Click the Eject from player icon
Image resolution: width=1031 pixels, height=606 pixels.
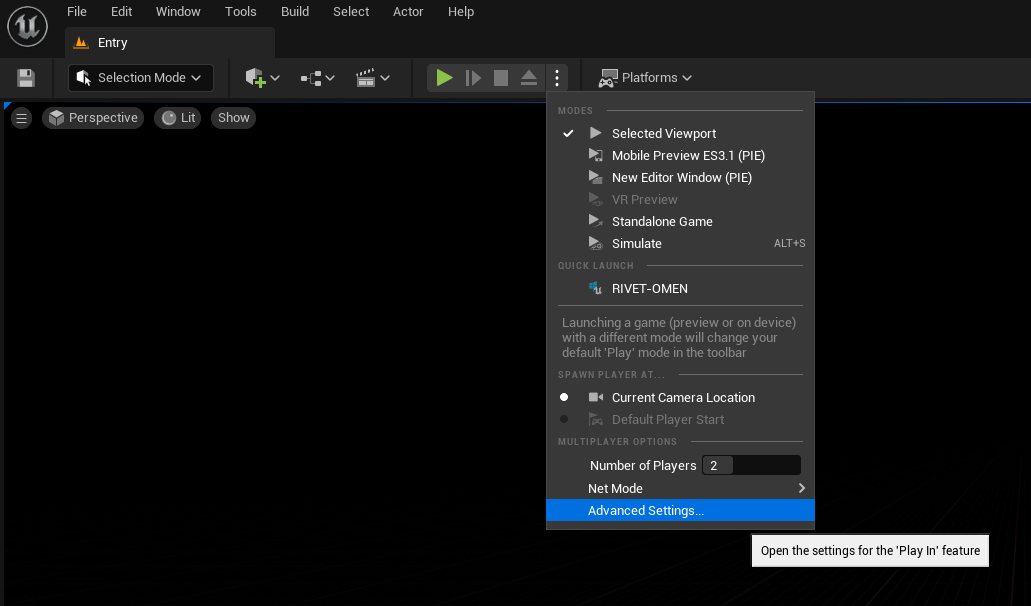[x=529, y=78]
